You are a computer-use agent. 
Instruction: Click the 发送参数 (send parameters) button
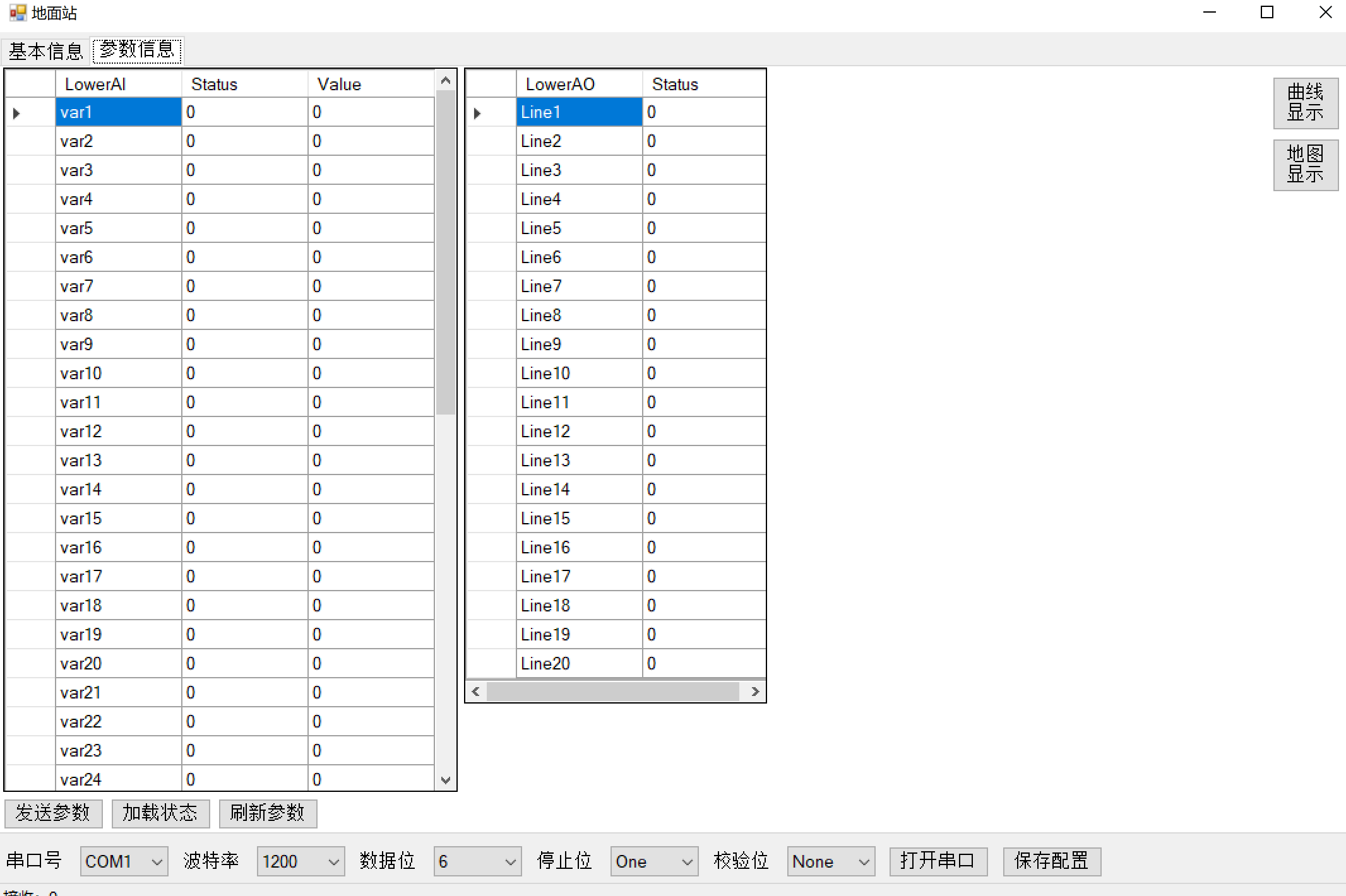pos(53,814)
